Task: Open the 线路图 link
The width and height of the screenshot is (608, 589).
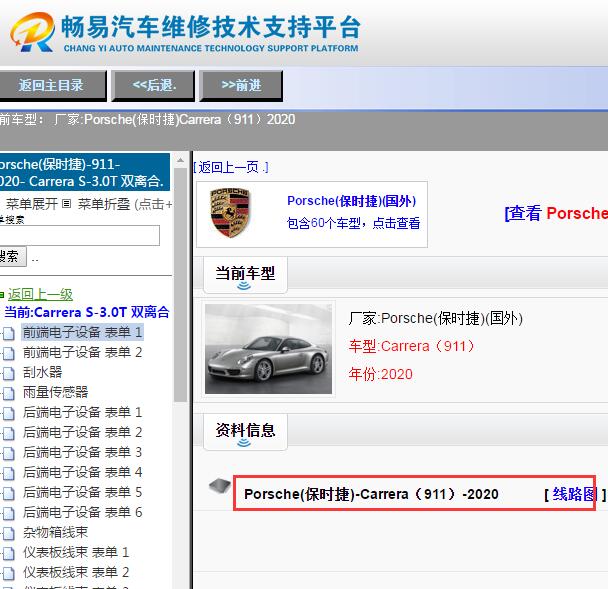Action: (575, 494)
